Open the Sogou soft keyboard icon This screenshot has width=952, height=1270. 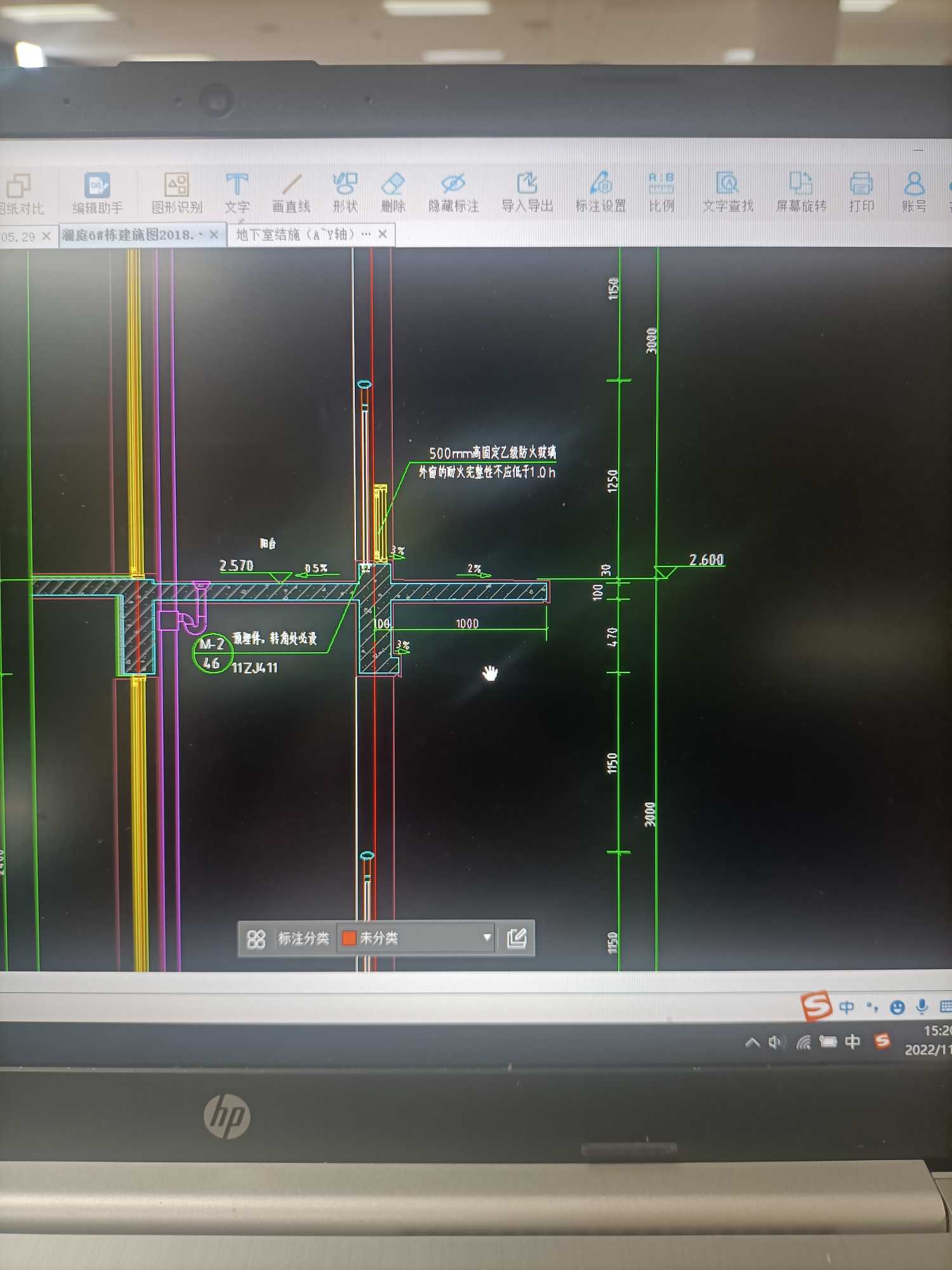pos(945,1006)
